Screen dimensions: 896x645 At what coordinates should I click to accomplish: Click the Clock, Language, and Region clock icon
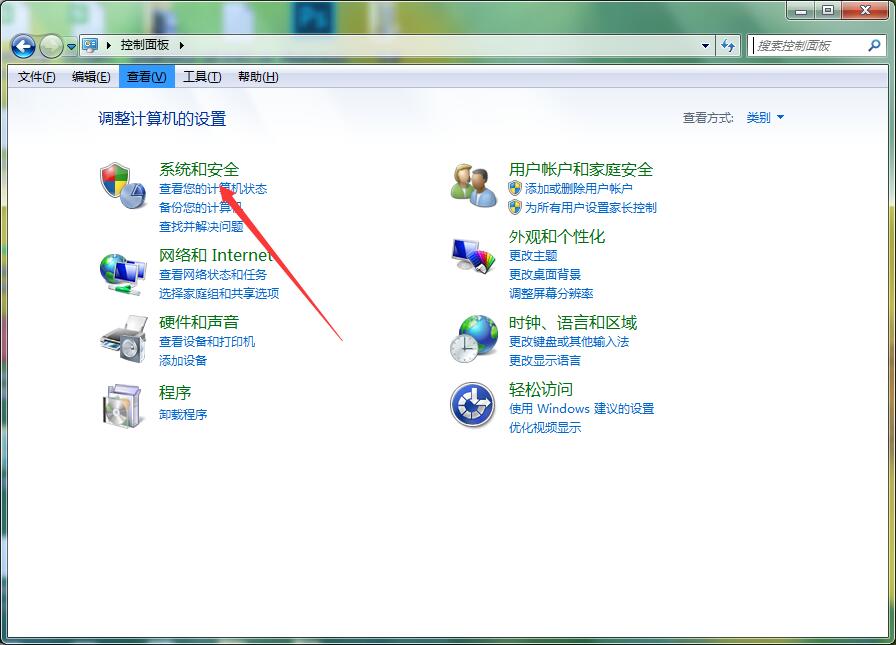click(x=472, y=337)
